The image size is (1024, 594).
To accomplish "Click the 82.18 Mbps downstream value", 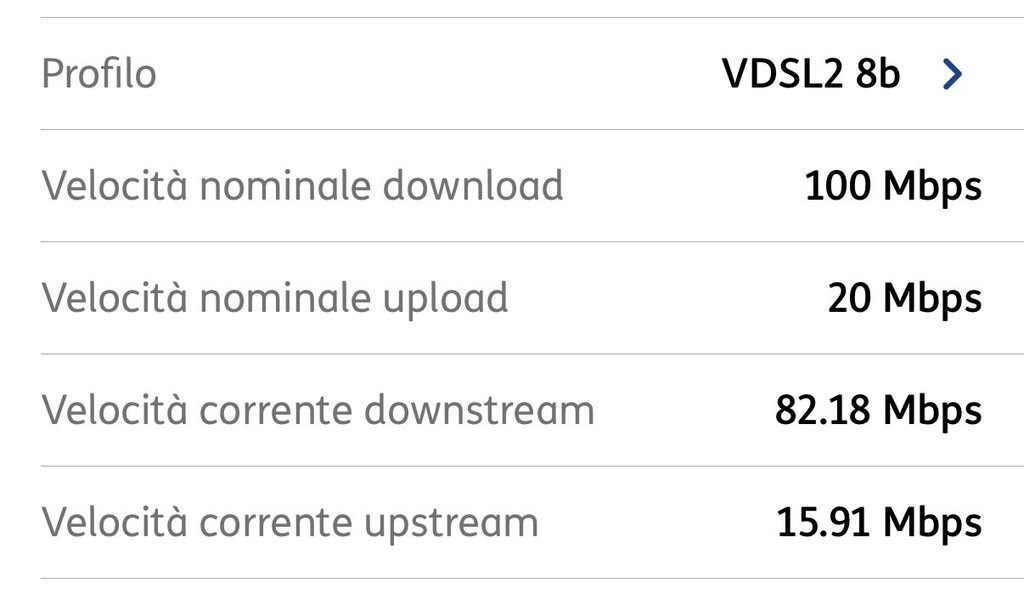I will 878,410.
